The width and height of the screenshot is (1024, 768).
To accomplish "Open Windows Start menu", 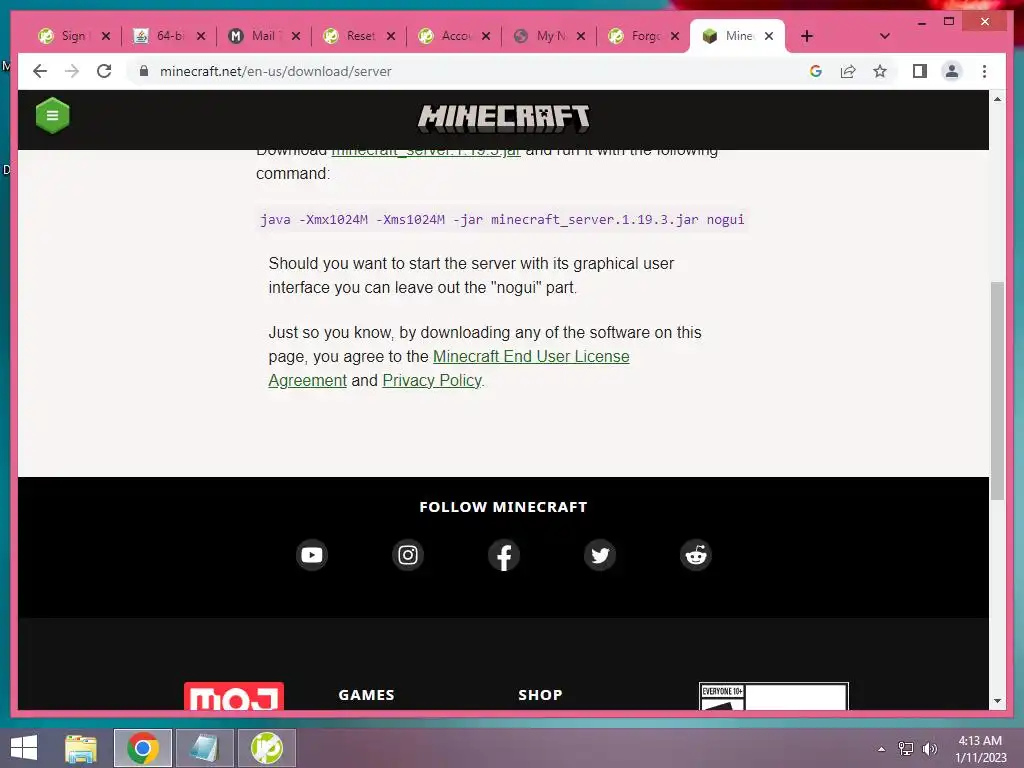I will pos(24,748).
